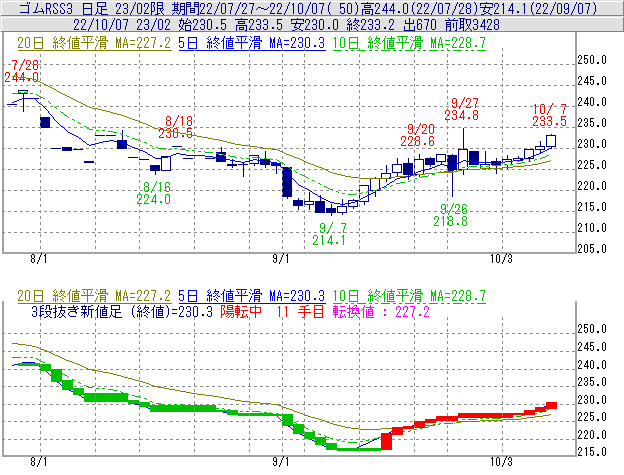
Task: Click the upper chart 205.0 axis value
Action: click(592, 249)
